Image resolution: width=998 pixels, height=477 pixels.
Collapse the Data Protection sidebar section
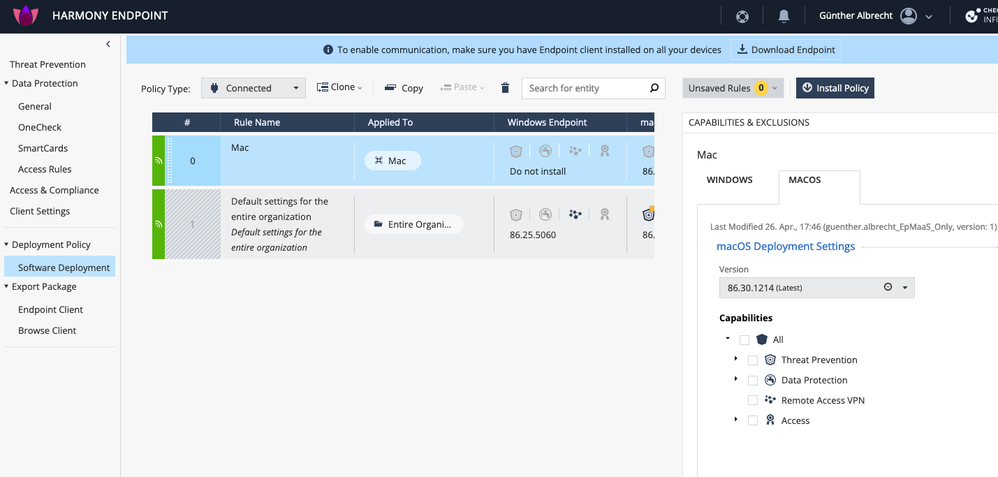tap(6, 83)
